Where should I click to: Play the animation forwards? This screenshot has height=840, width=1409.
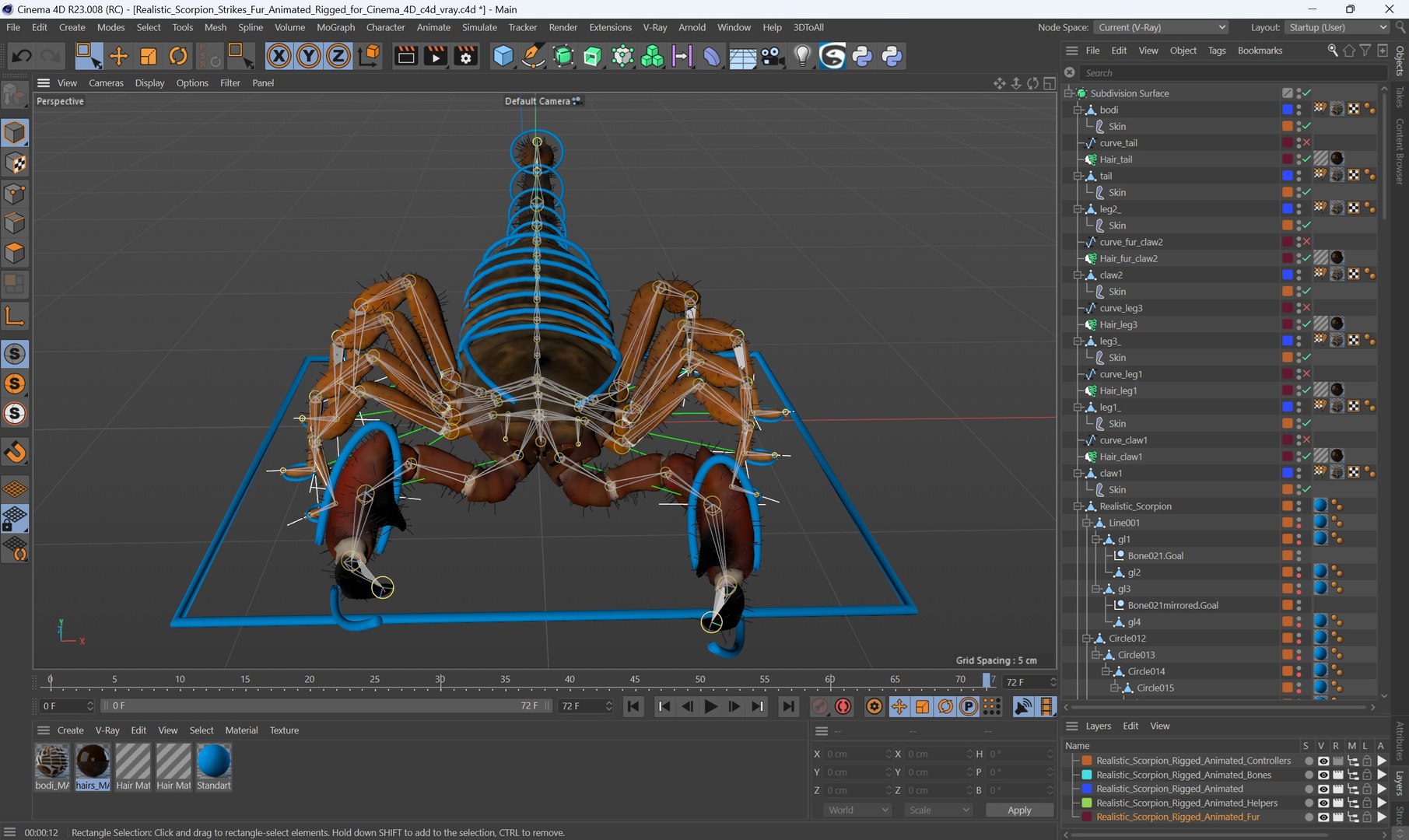pyautogui.click(x=710, y=706)
